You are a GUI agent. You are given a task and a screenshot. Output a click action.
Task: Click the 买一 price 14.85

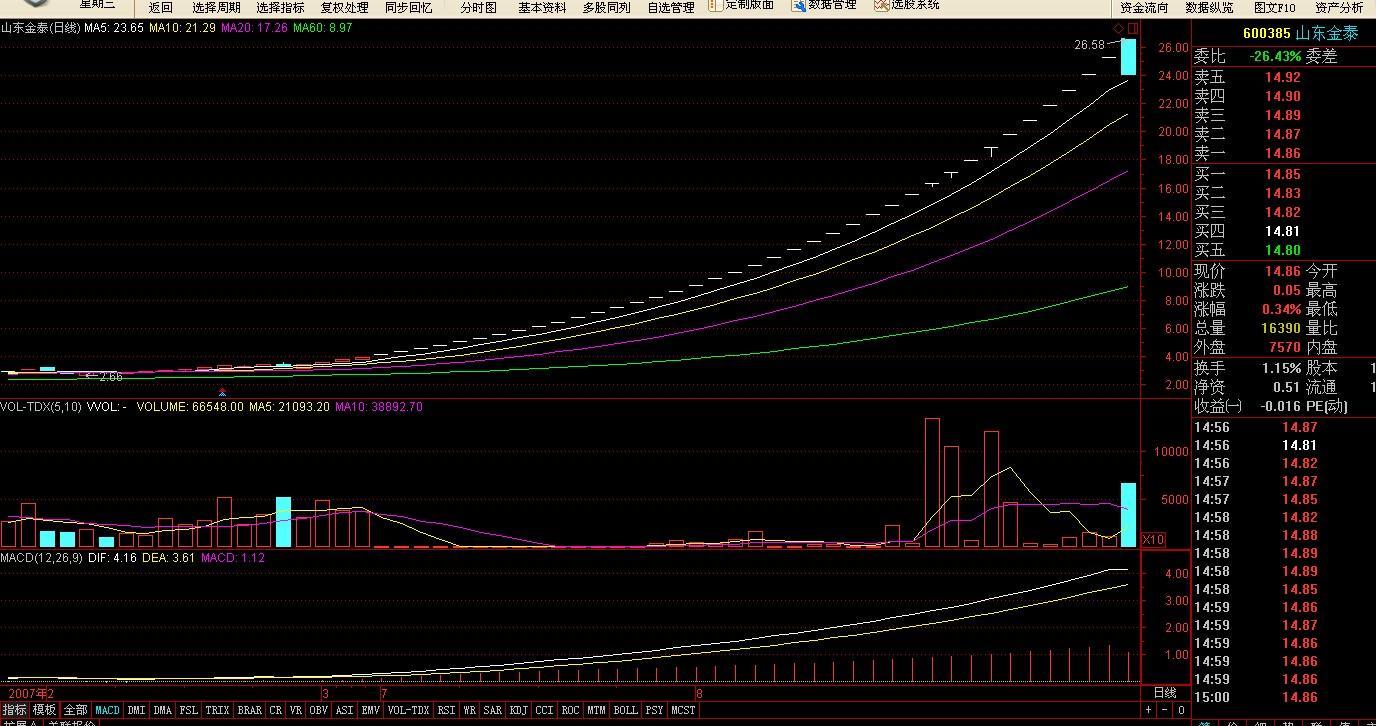click(1282, 174)
